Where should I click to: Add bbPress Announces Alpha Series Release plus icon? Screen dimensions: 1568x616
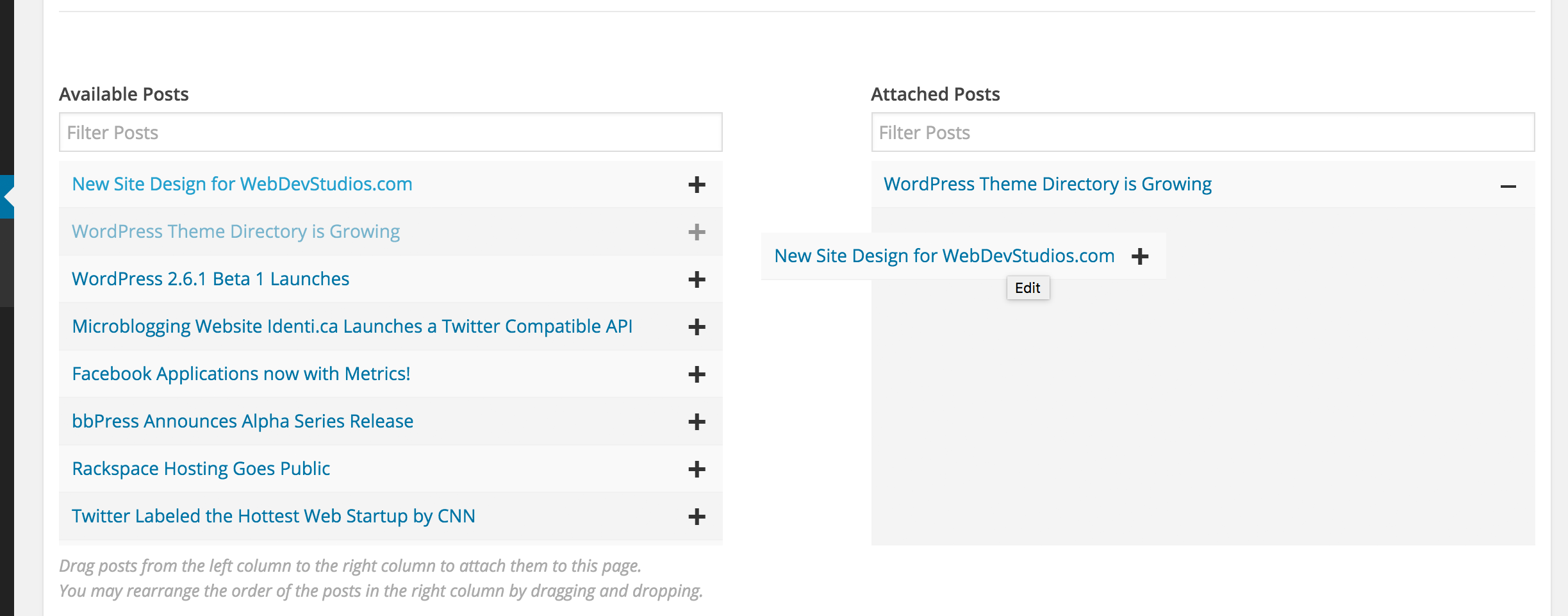click(697, 422)
